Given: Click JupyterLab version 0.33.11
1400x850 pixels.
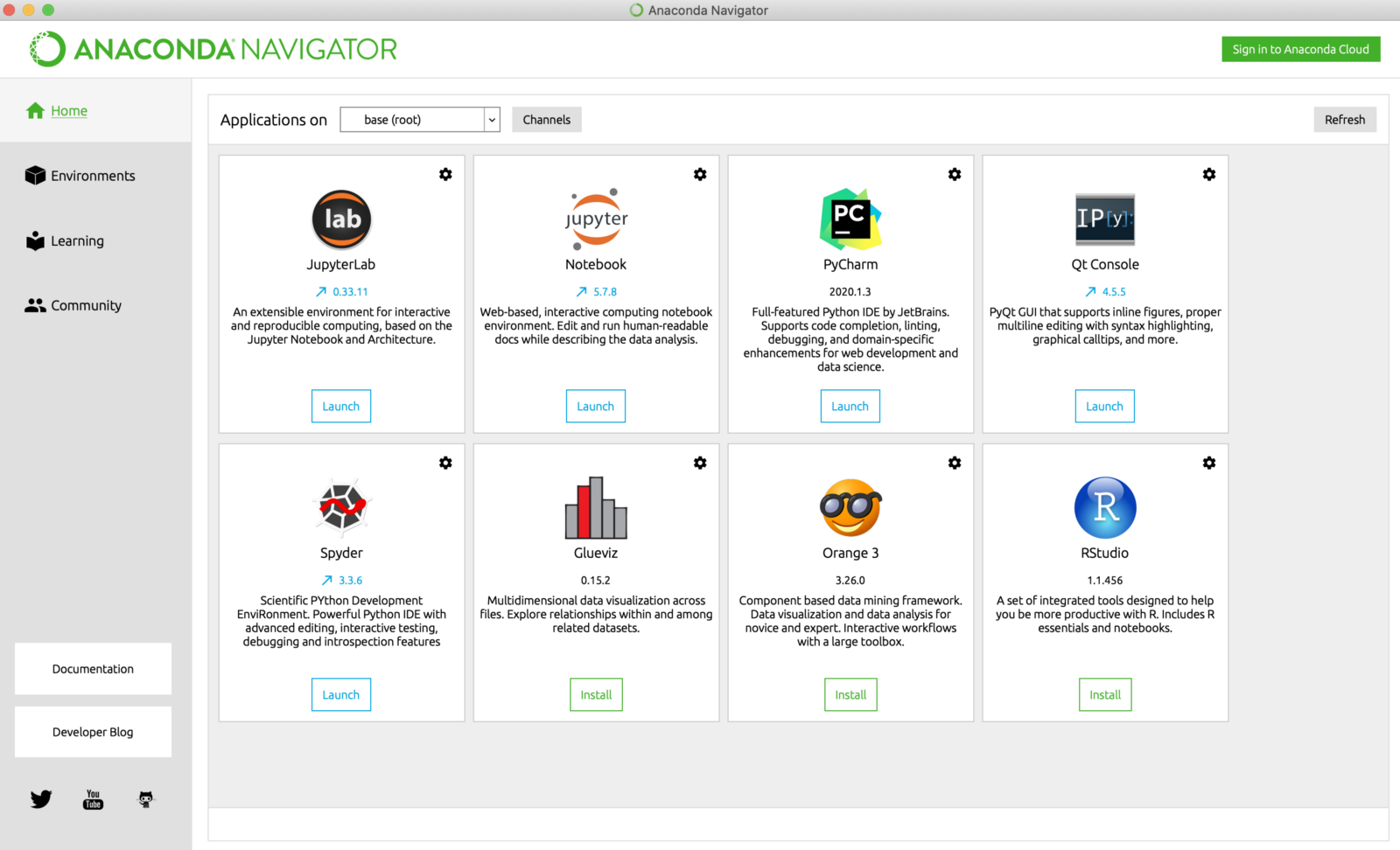Looking at the screenshot, I should click(x=351, y=292).
